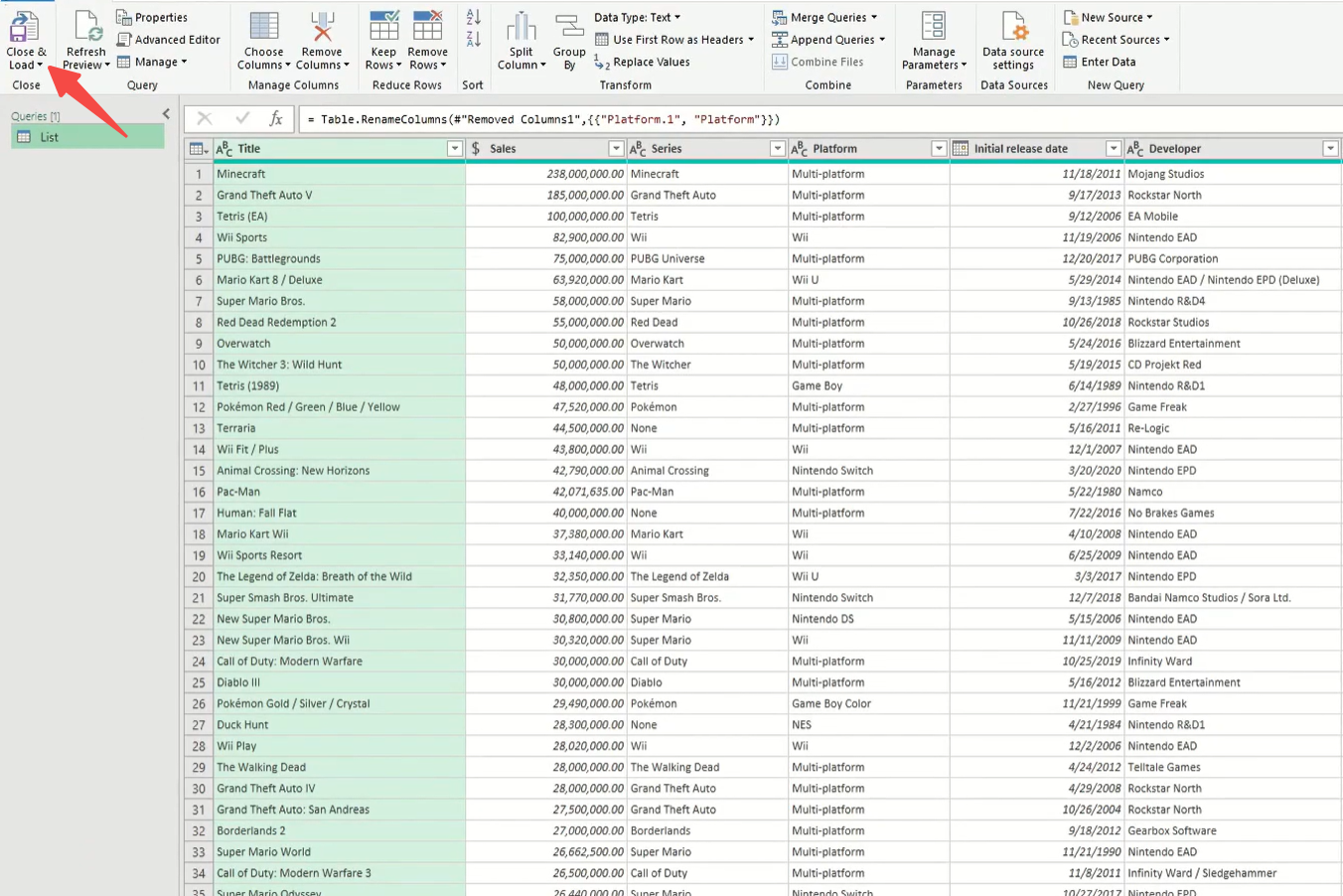Open the Title column filter dropdown
This screenshot has width=1343, height=896.
pos(455,149)
